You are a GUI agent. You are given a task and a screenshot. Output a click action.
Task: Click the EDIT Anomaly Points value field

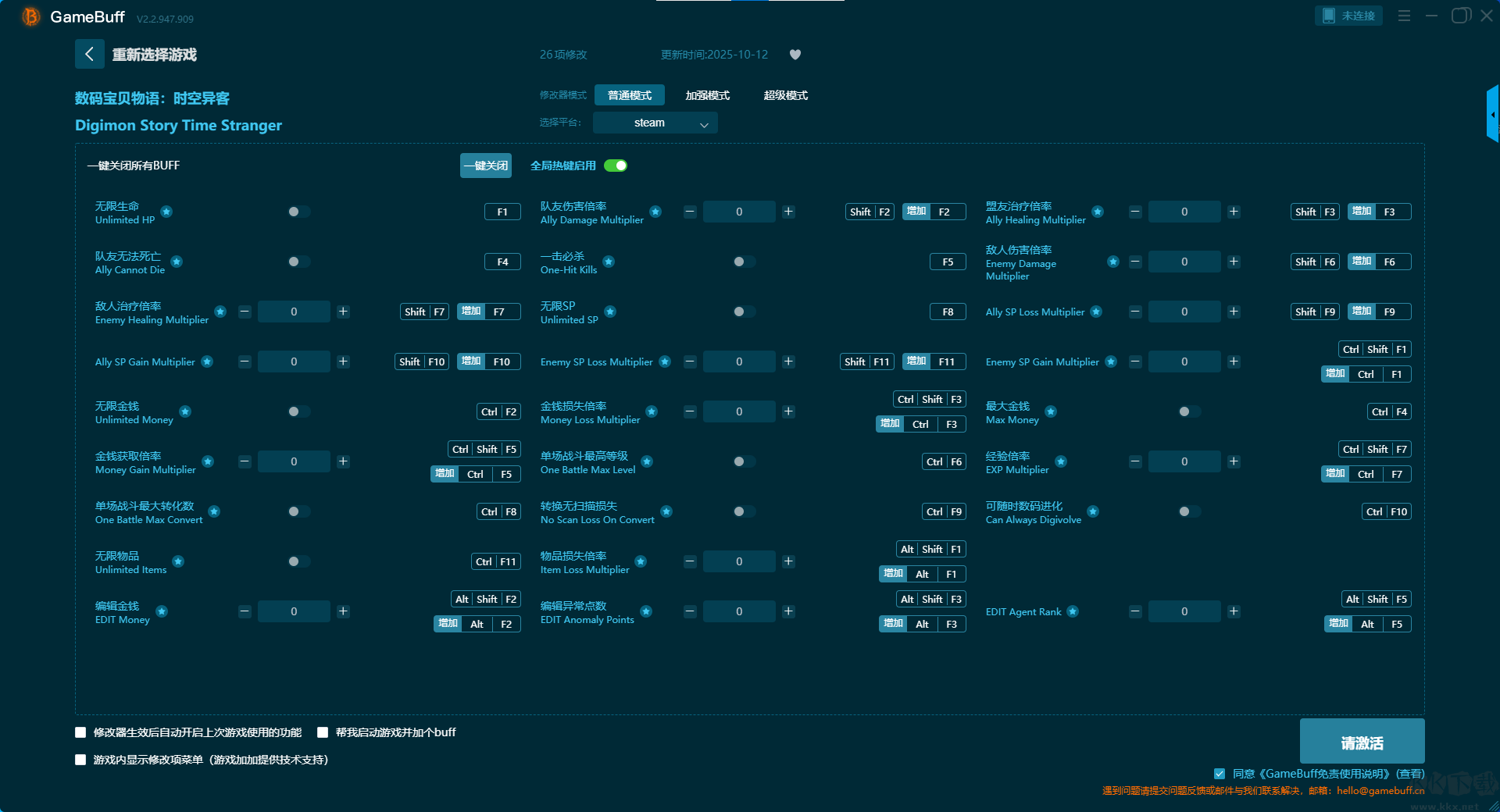739,611
